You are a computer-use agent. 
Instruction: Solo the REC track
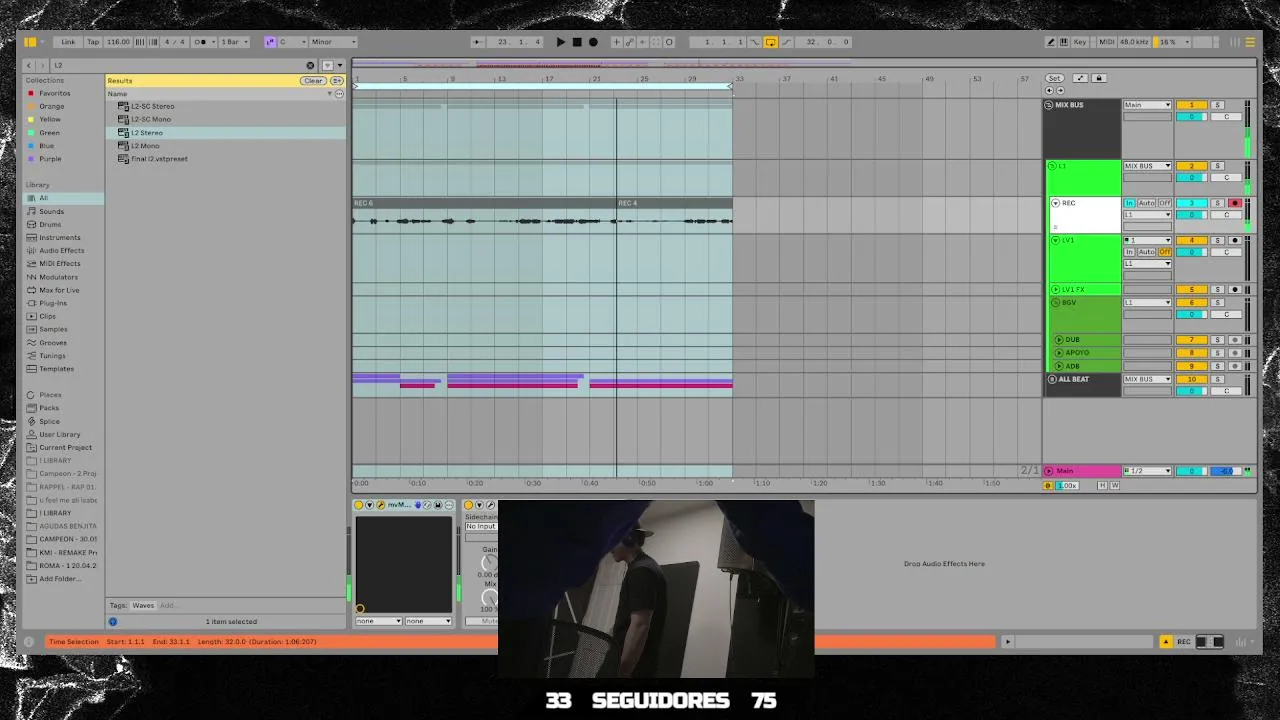point(1218,203)
